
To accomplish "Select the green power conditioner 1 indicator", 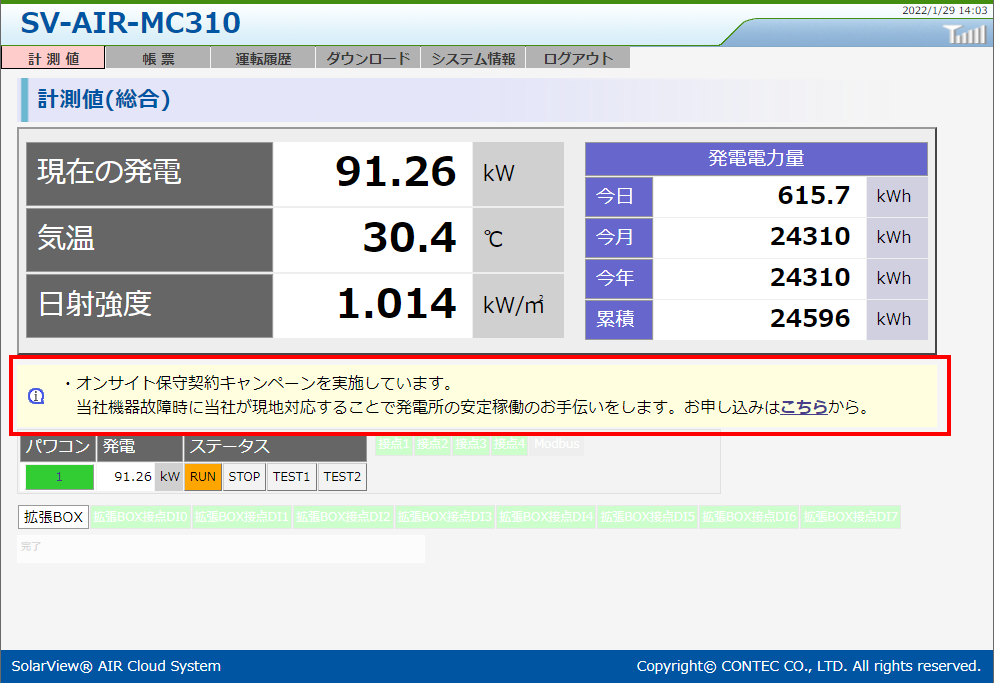I will tap(60, 477).
